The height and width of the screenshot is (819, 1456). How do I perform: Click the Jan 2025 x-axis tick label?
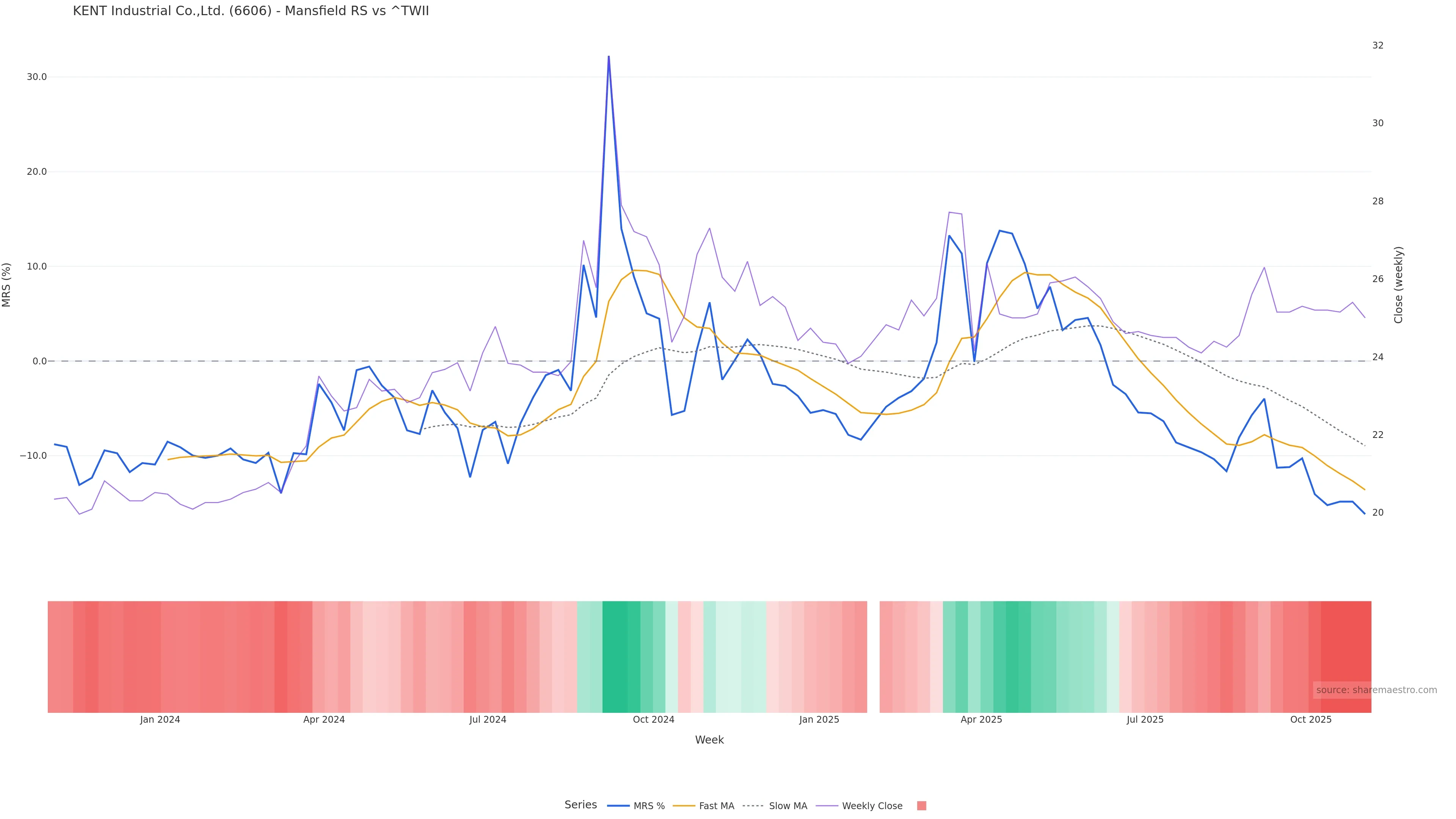point(819,720)
